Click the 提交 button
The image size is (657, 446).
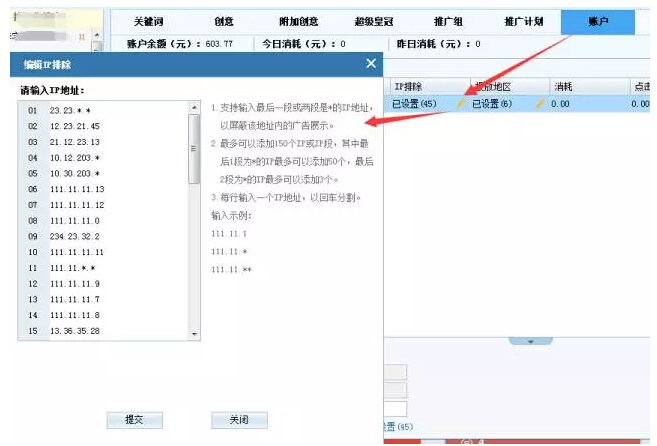[135, 420]
